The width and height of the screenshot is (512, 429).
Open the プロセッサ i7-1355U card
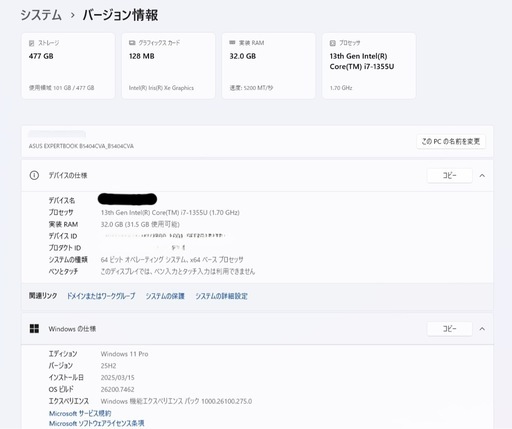tap(369, 66)
